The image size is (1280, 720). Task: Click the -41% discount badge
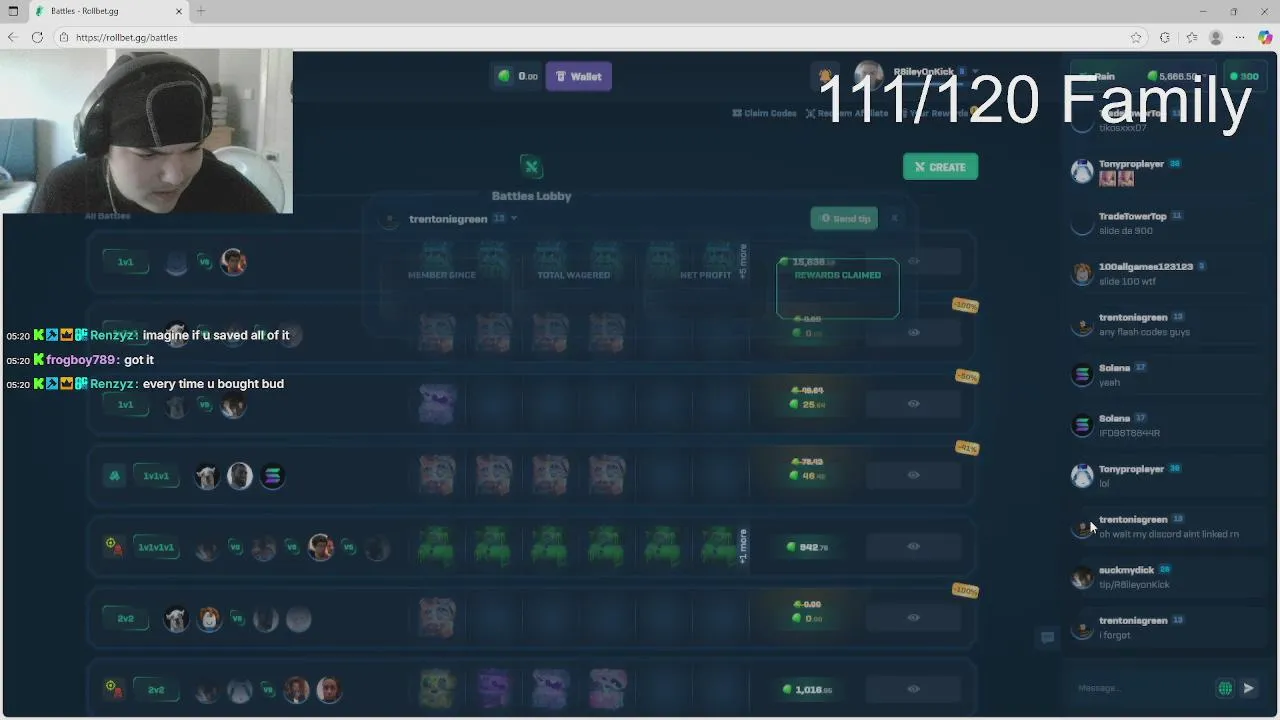966,448
